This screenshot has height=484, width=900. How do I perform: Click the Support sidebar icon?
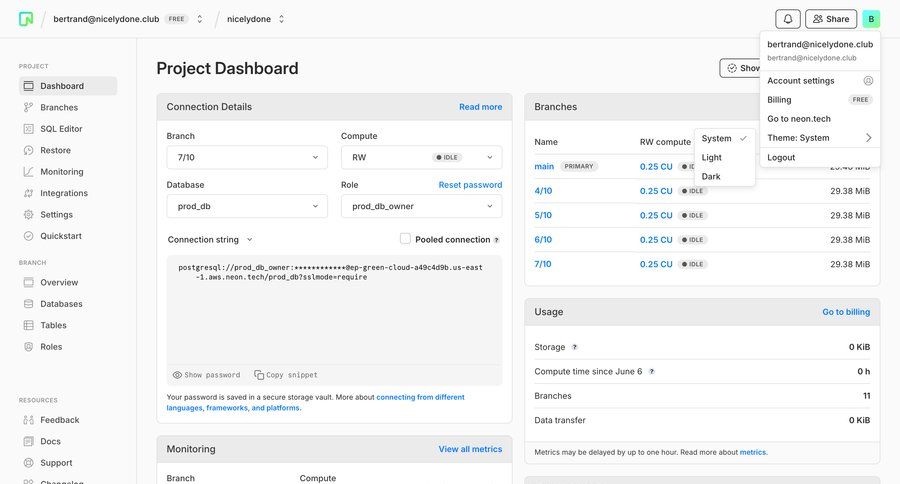point(29,463)
